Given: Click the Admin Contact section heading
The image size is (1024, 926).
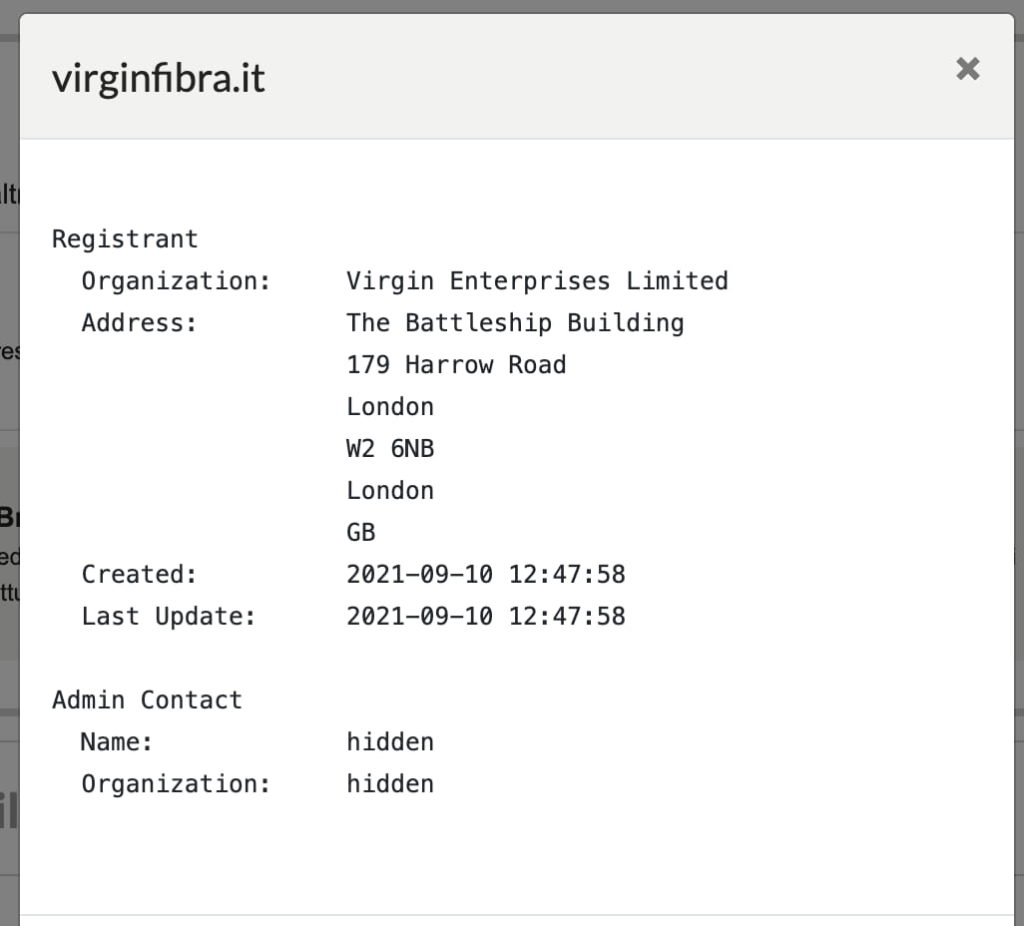Looking at the screenshot, I should pyautogui.click(x=147, y=700).
